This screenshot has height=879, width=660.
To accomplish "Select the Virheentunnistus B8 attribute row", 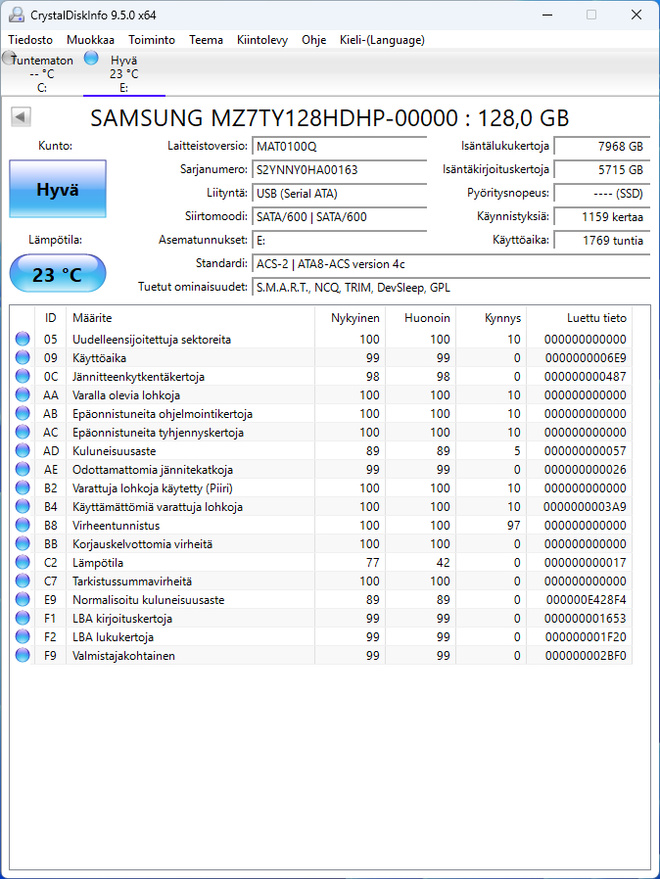I will [x=321, y=525].
